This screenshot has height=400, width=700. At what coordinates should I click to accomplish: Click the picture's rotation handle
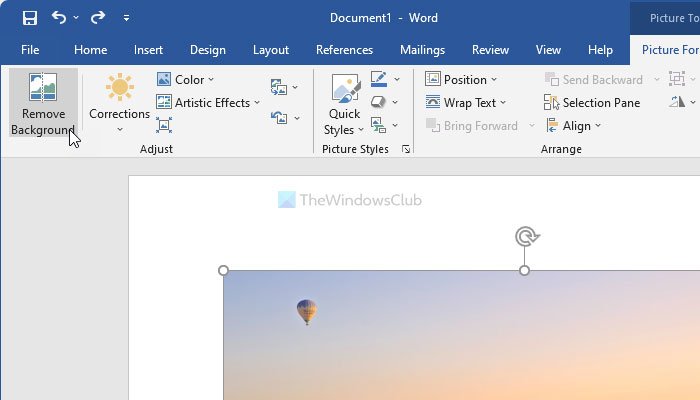(527, 236)
